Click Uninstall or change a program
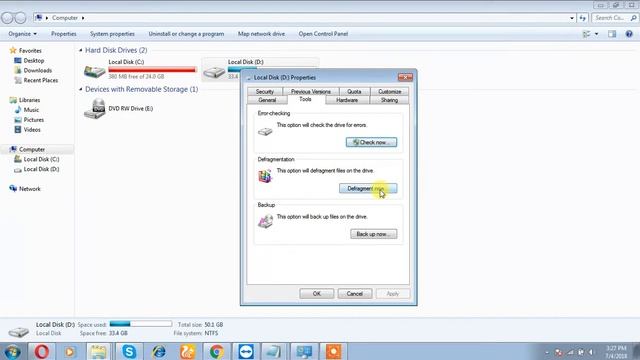Image resolution: width=640 pixels, height=360 pixels. (186, 34)
